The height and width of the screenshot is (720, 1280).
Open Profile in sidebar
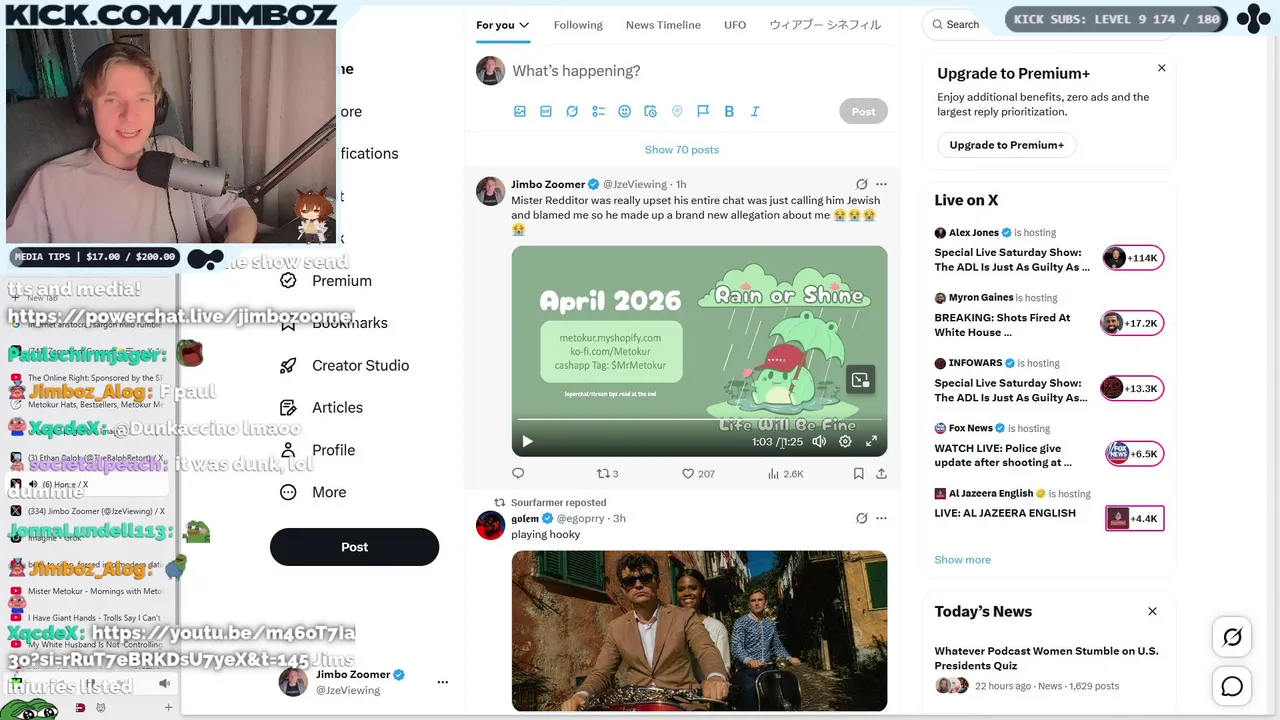(x=317, y=450)
